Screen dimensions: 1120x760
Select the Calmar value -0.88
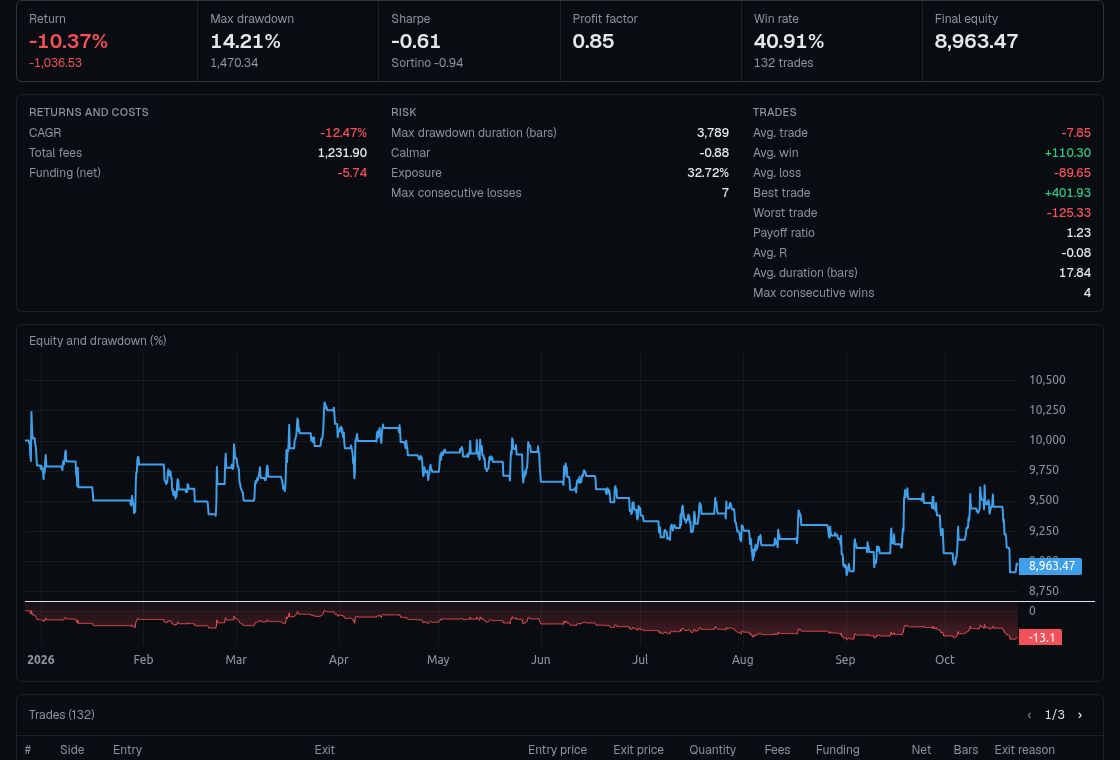[x=714, y=153]
